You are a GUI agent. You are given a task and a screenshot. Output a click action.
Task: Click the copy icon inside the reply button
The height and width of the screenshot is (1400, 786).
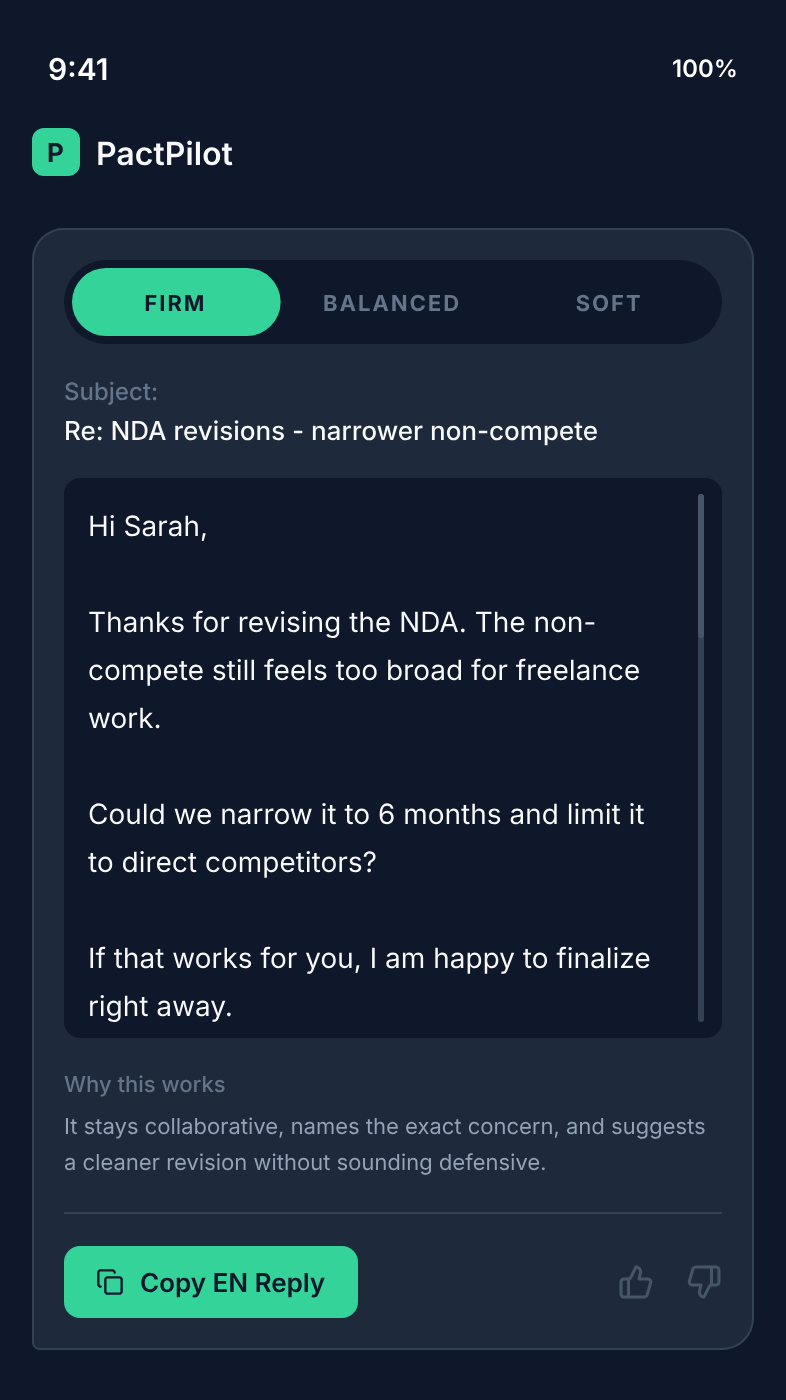(x=112, y=1281)
